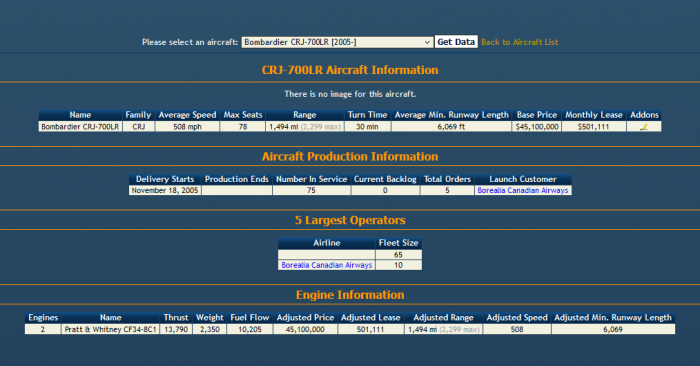The image size is (700, 366).
Task: Click the Base Price column header
Action: tap(537, 115)
